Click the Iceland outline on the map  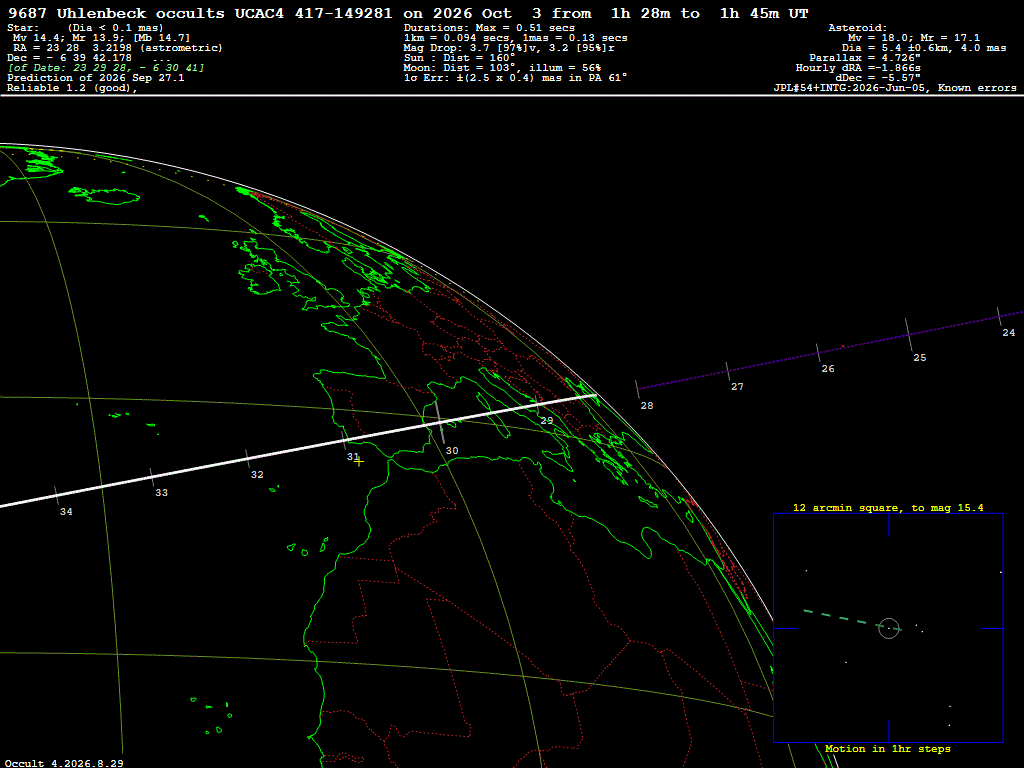[104, 194]
